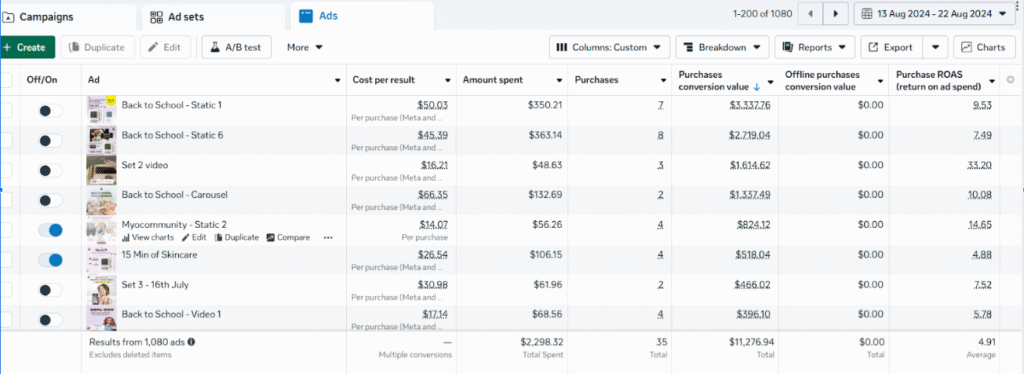The width and height of the screenshot is (1024, 374).
Task: Click the Off/On column header
Action: click(x=42, y=80)
